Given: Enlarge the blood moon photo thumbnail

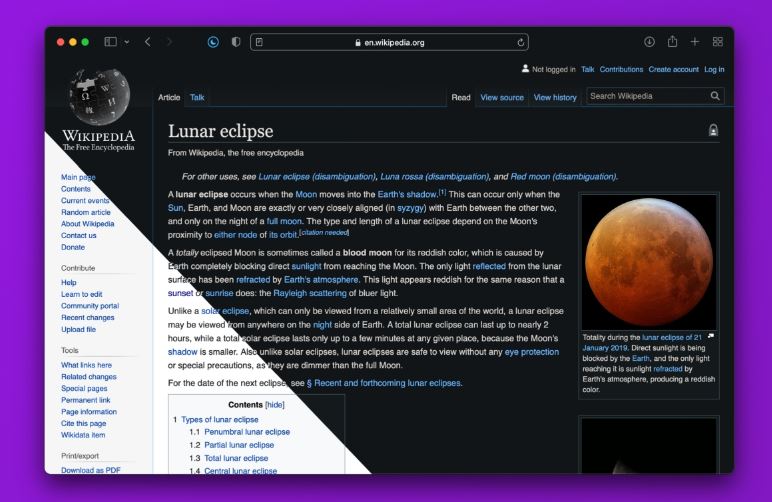Looking at the screenshot, I should click(649, 262).
